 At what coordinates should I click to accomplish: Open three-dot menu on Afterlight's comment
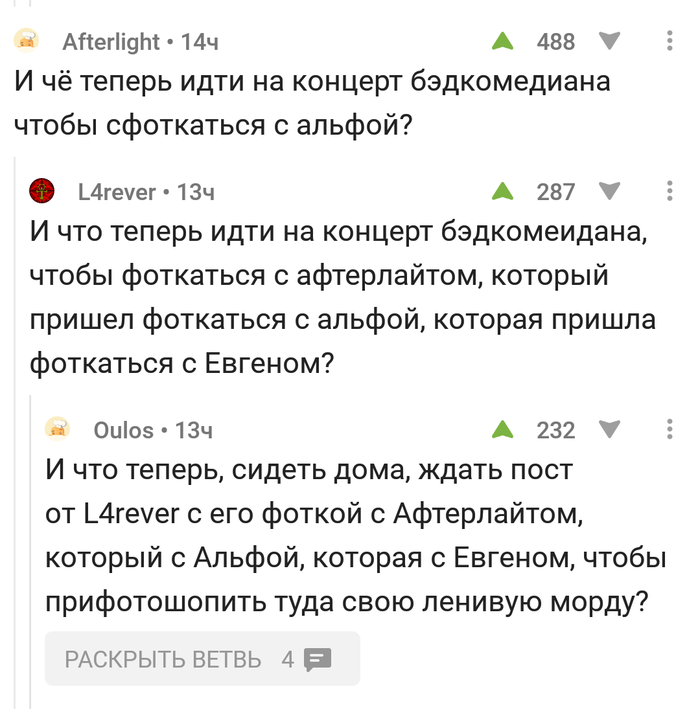(x=670, y=41)
